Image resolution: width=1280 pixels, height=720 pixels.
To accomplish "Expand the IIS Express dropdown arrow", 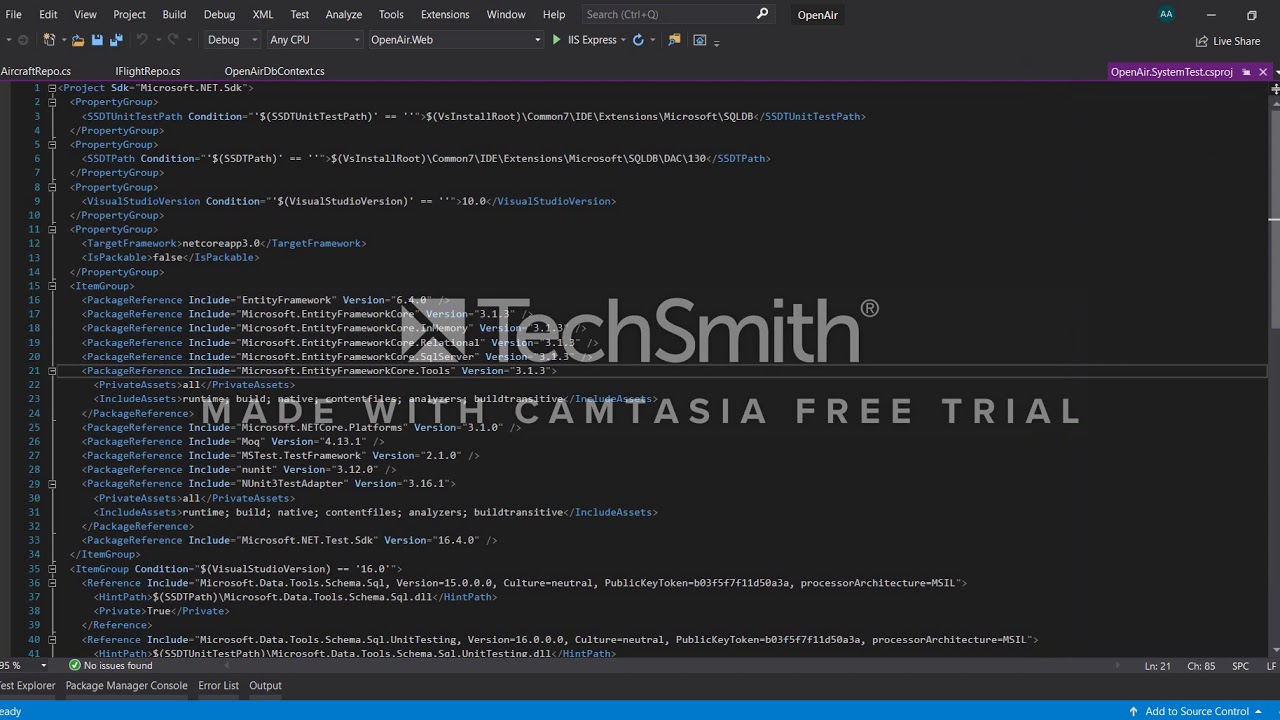I will click(623, 40).
